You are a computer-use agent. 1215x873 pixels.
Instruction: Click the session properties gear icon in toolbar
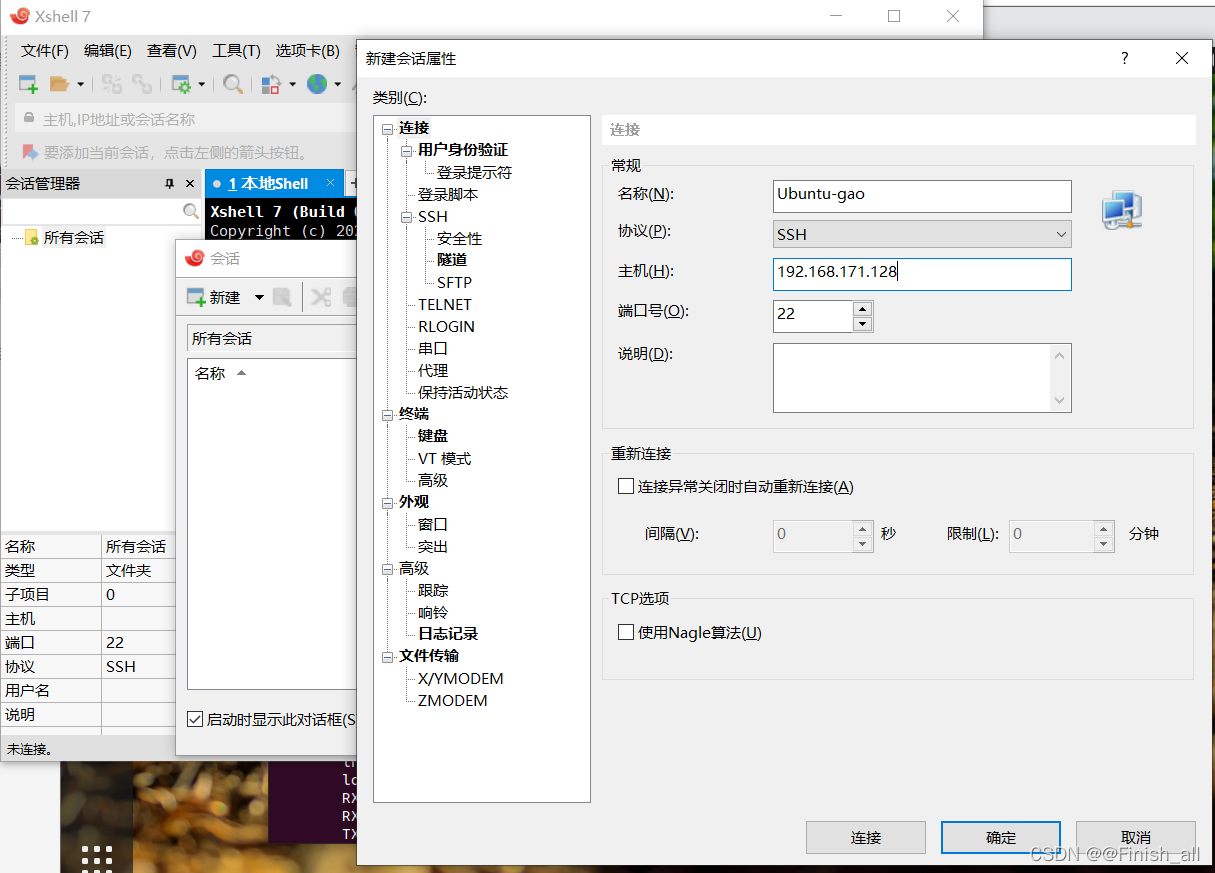pos(181,84)
